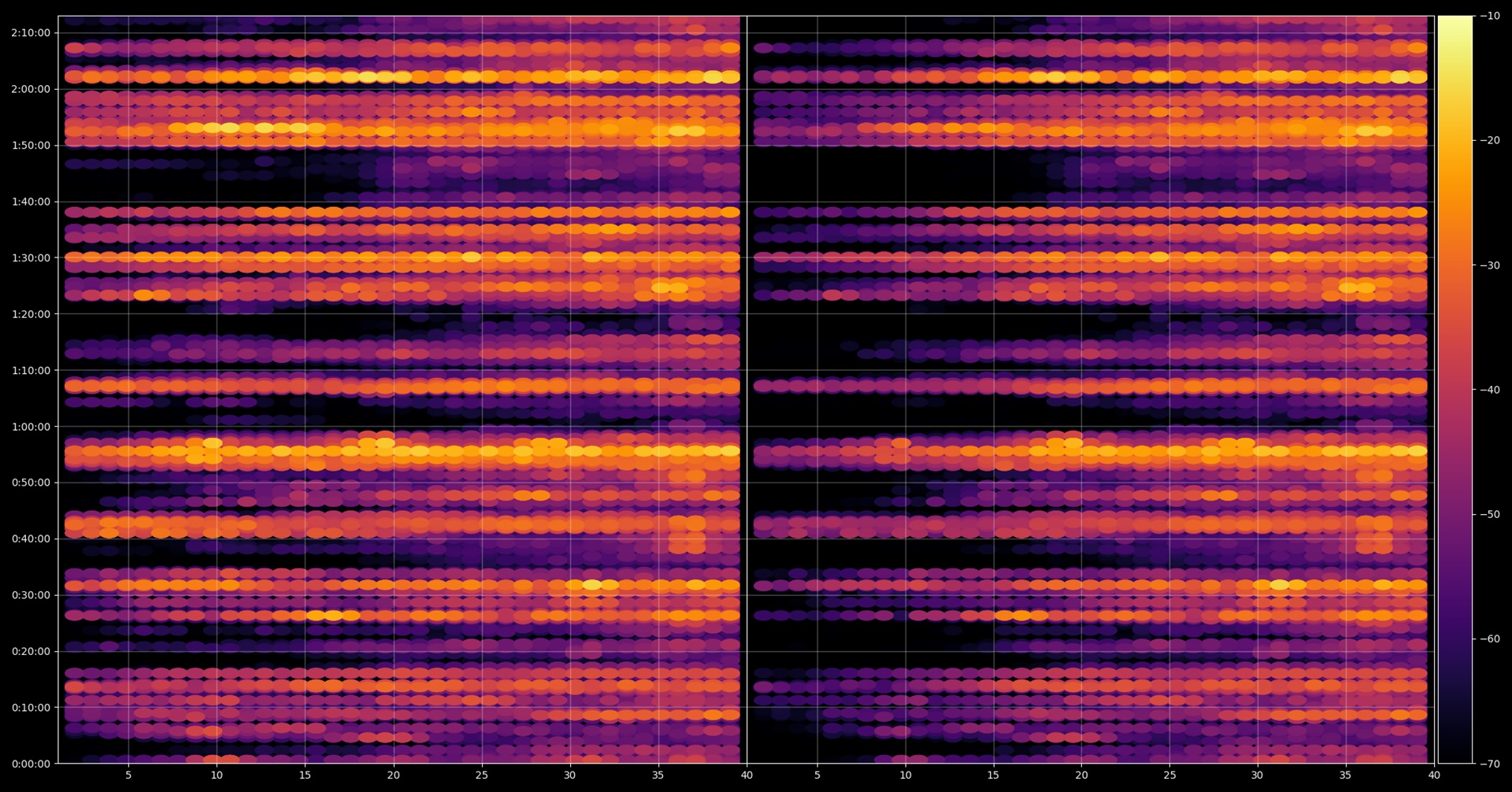Select the −20 colorbar scale label
Screen dimensions: 1512x792
1490,140
